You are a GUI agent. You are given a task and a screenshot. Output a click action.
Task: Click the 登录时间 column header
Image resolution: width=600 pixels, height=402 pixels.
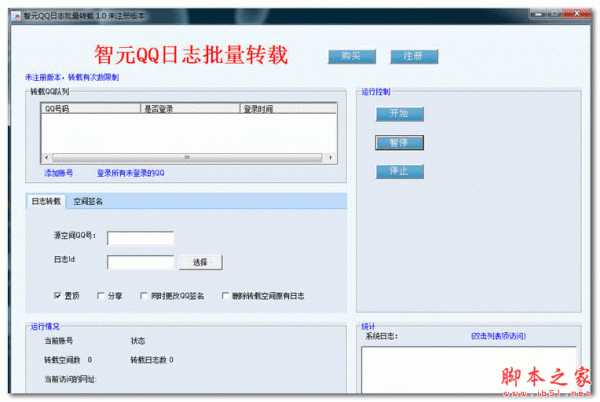pos(288,109)
